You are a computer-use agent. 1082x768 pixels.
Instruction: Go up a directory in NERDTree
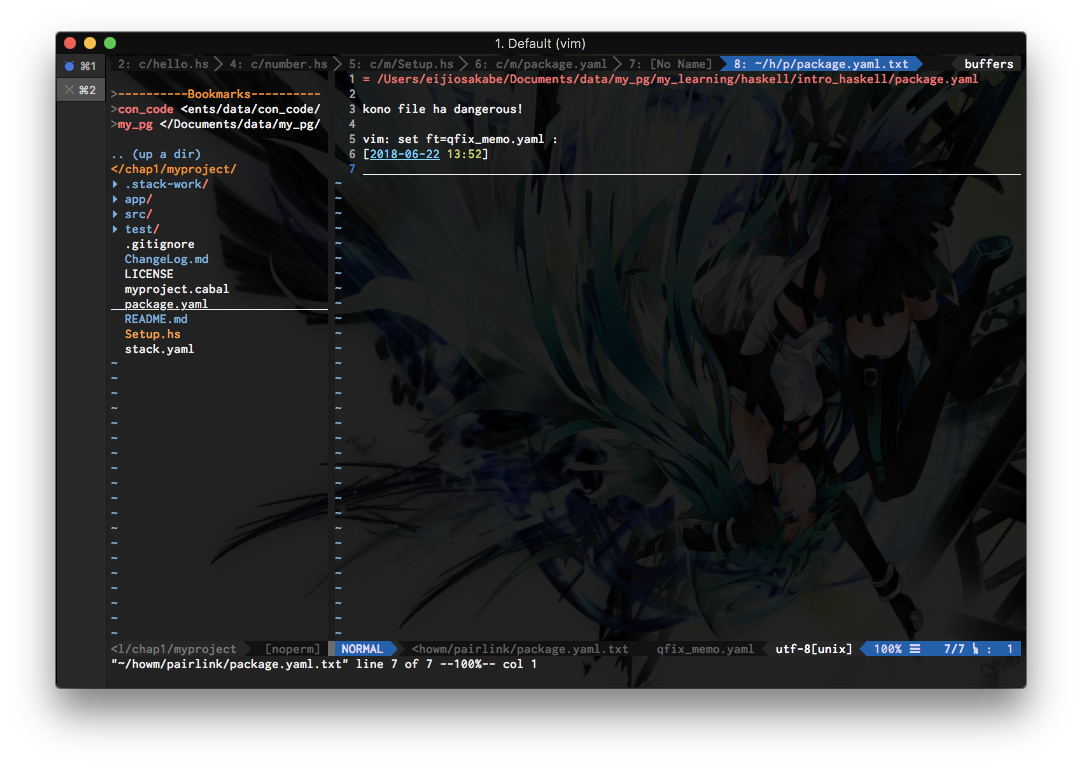156,154
